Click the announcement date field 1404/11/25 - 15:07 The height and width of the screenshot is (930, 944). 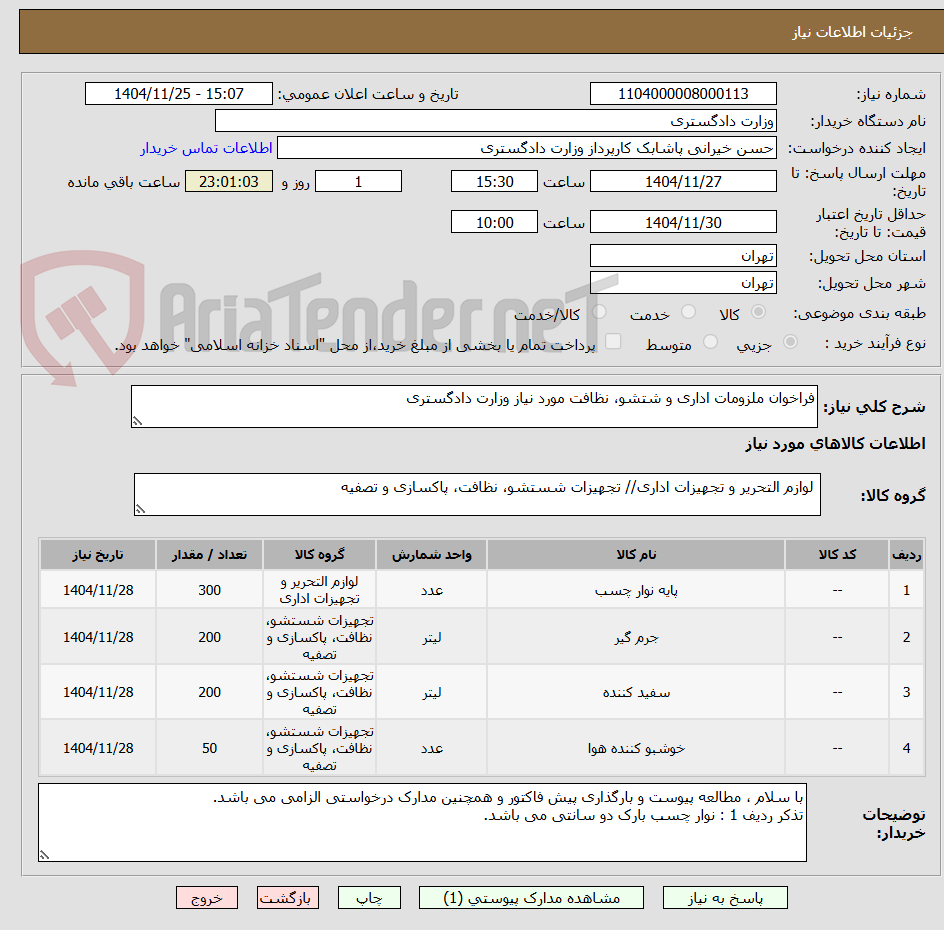pos(179,94)
